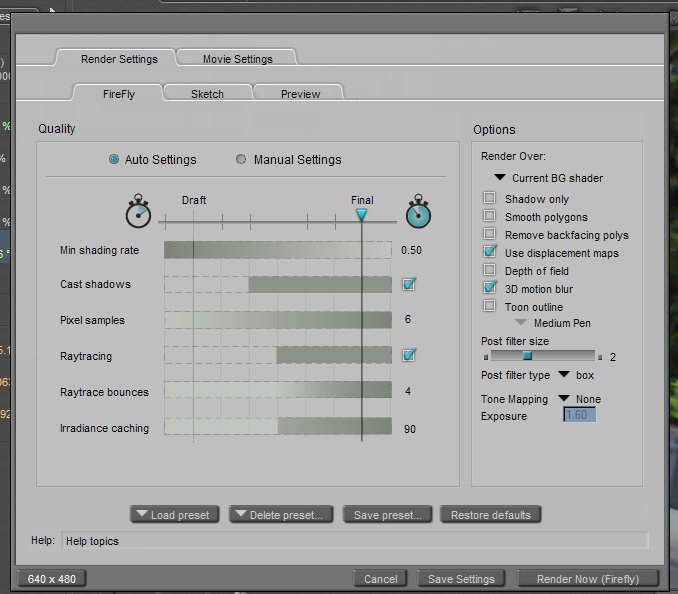Click the Final quality slider marker
This screenshot has width=678, height=594.
point(362,214)
